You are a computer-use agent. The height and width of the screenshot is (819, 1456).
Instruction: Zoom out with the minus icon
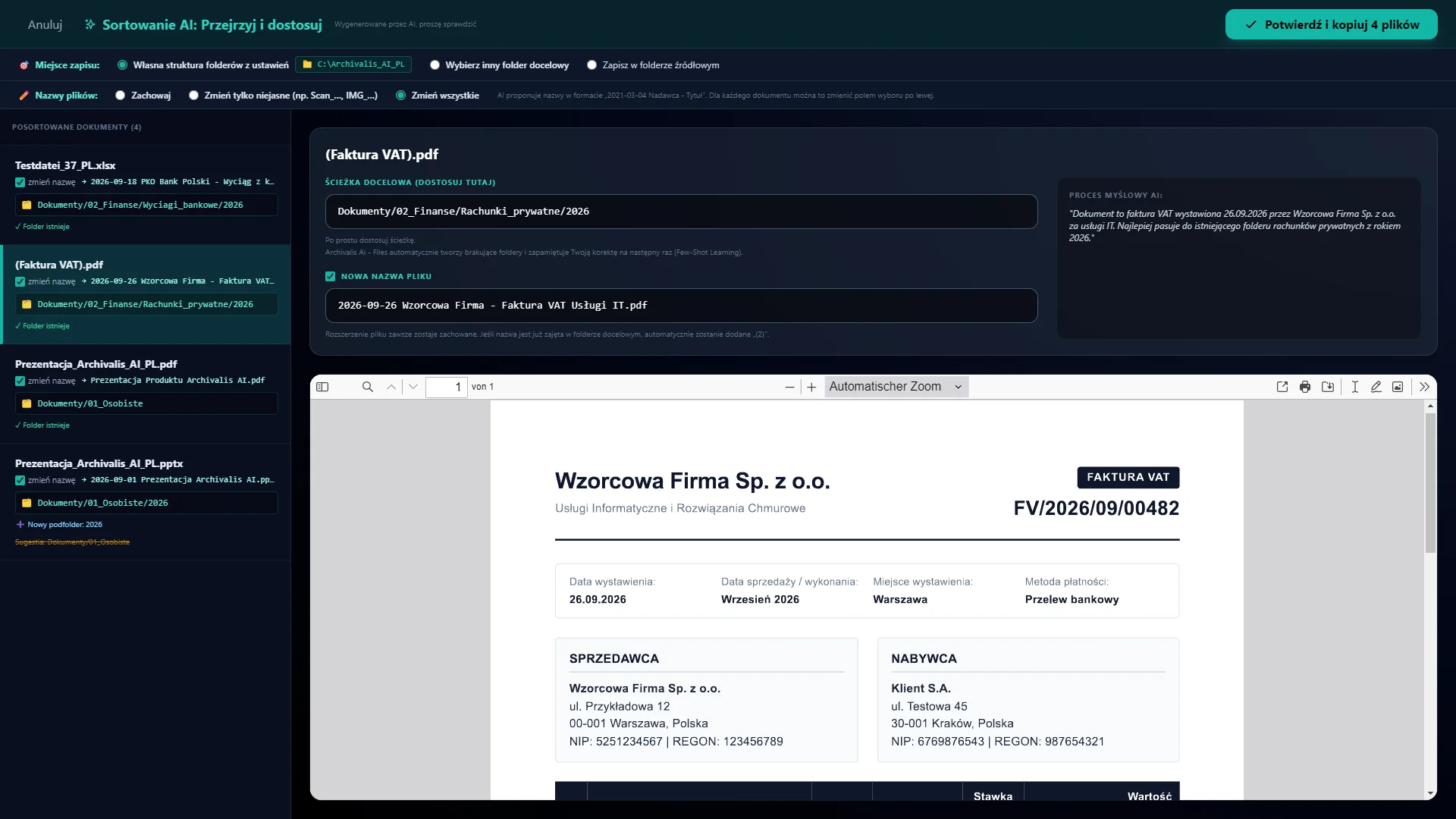pyautogui.click(x=789, y=387)
